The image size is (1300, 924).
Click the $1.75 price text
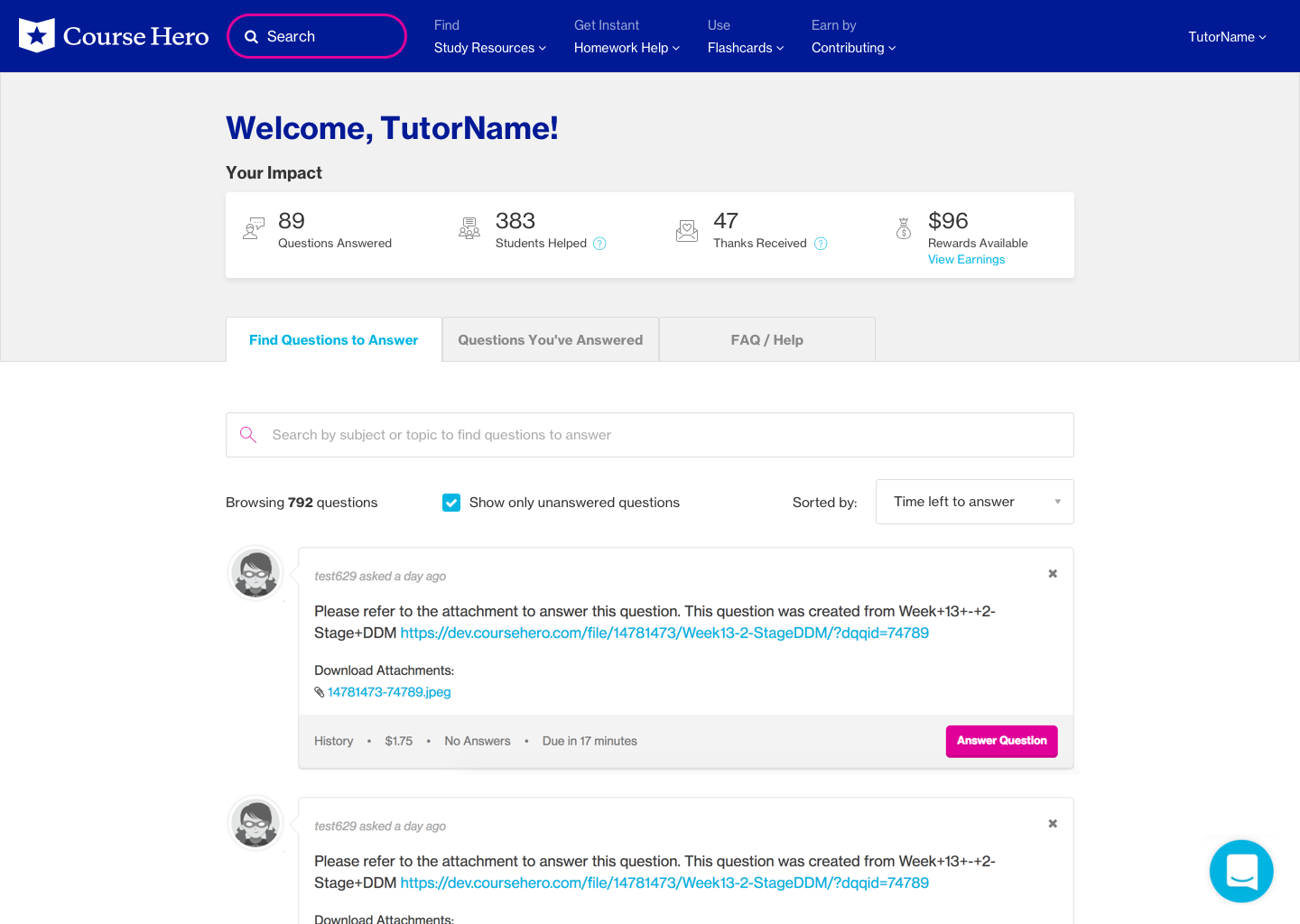point(399,741)
